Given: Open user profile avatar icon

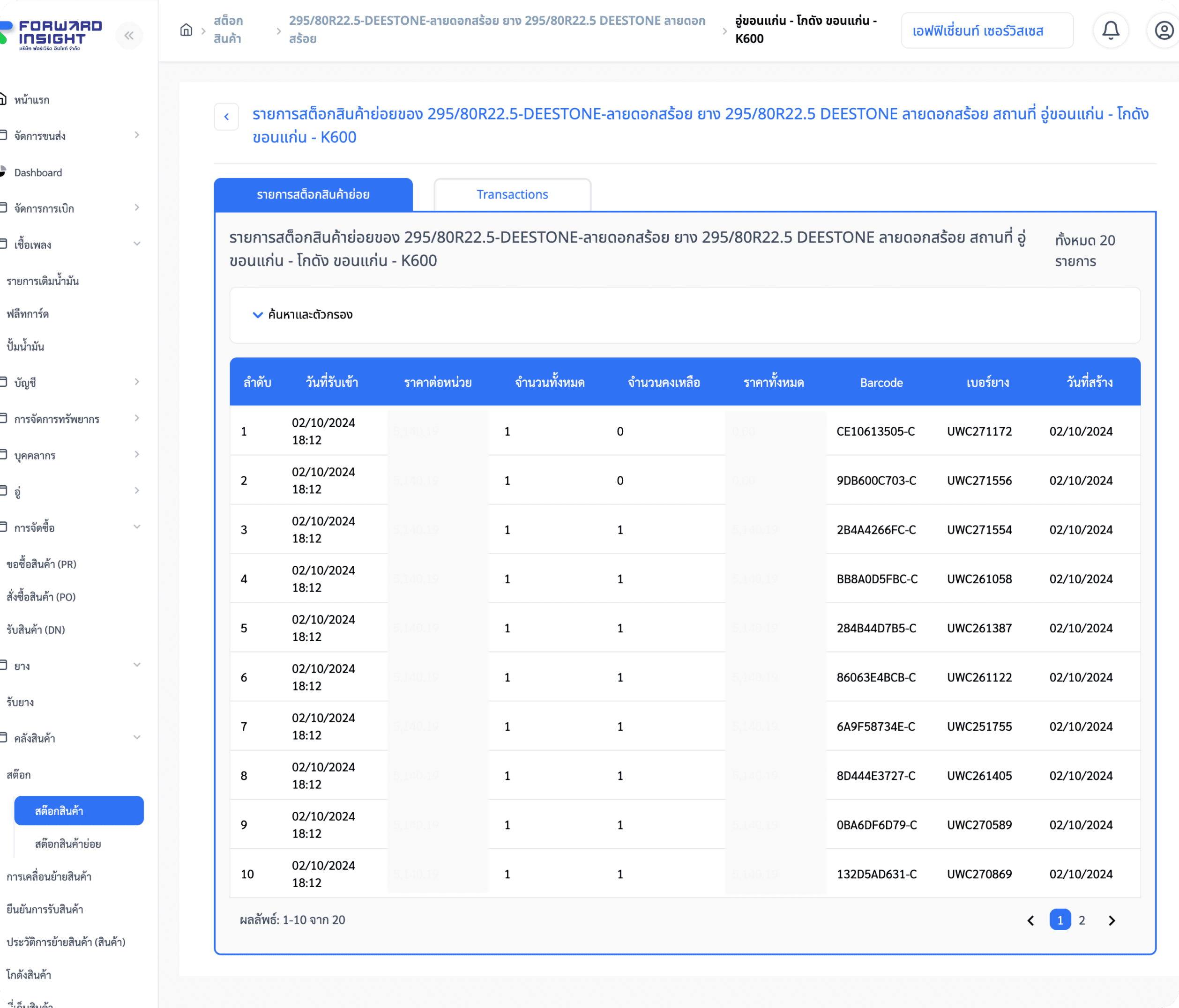Looking at the screenshot, I should click(1164, 30).
